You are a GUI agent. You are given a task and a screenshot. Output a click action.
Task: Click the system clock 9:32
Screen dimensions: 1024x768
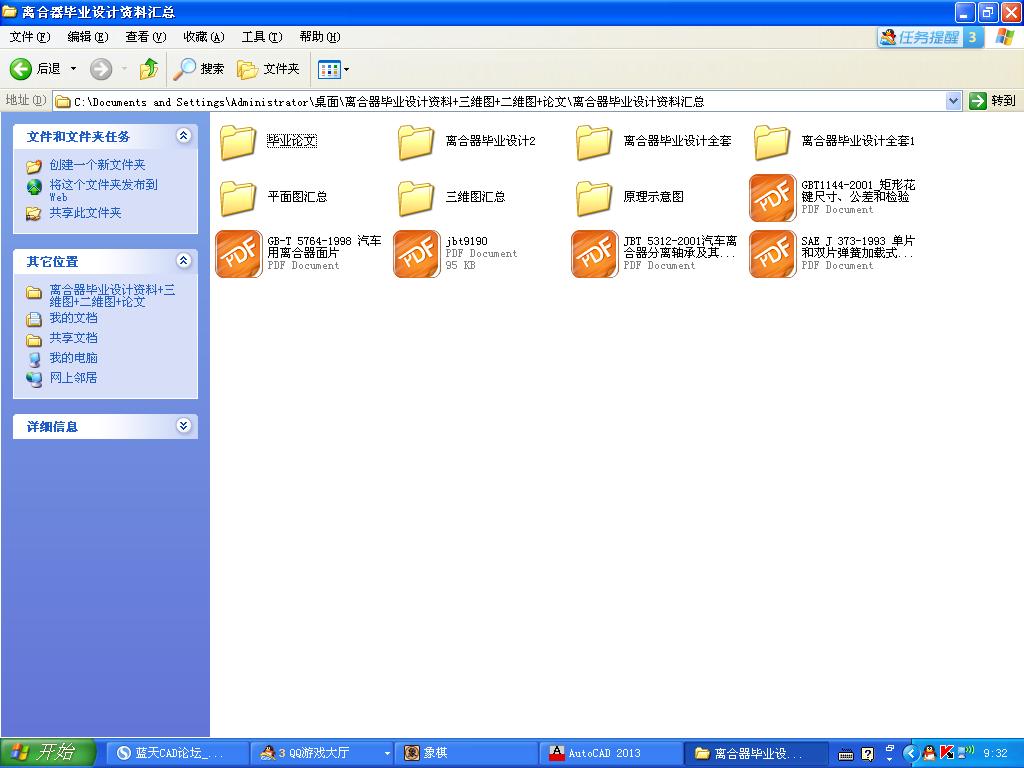pyautogui.click(x=995, y=754)
